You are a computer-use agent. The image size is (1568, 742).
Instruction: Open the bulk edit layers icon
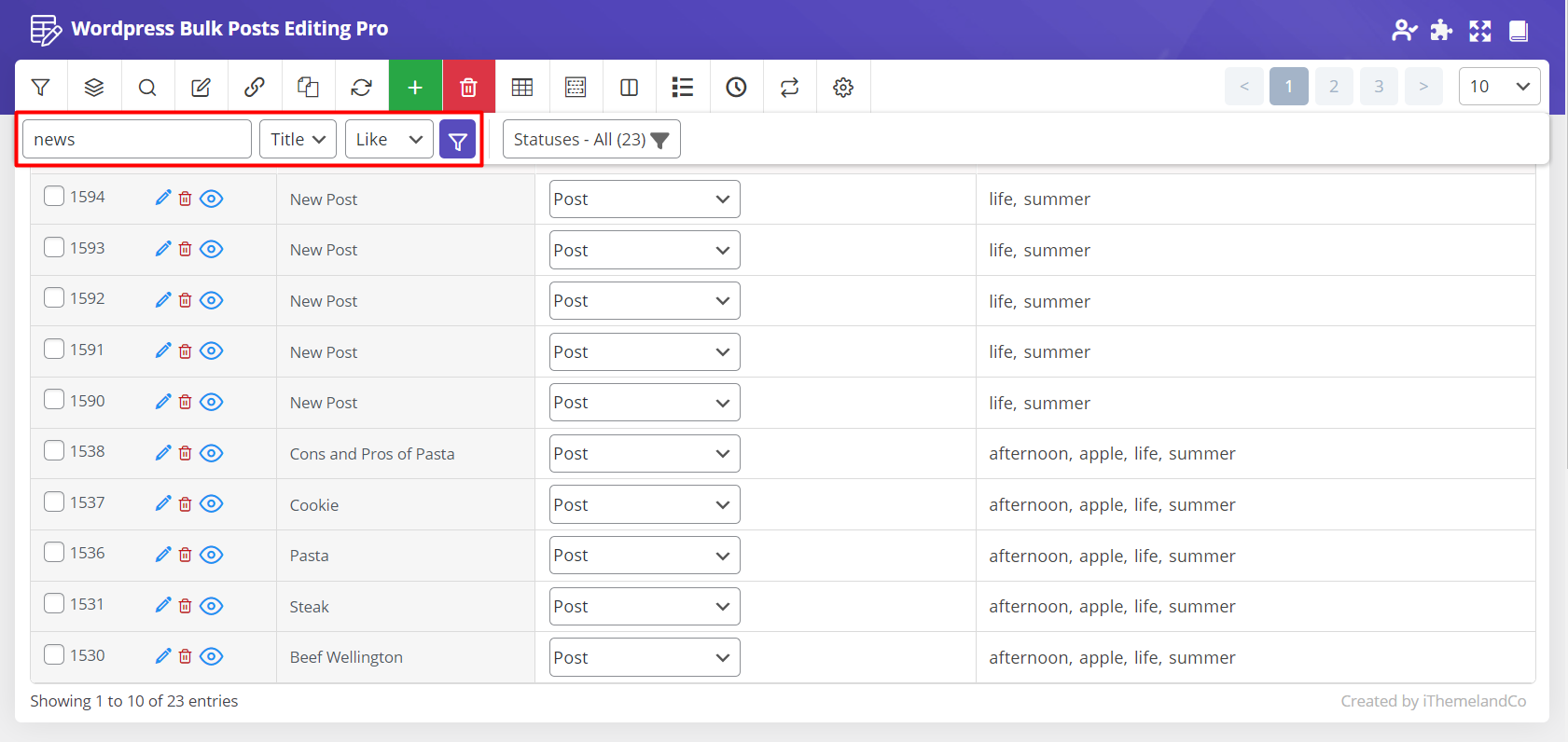93,87
